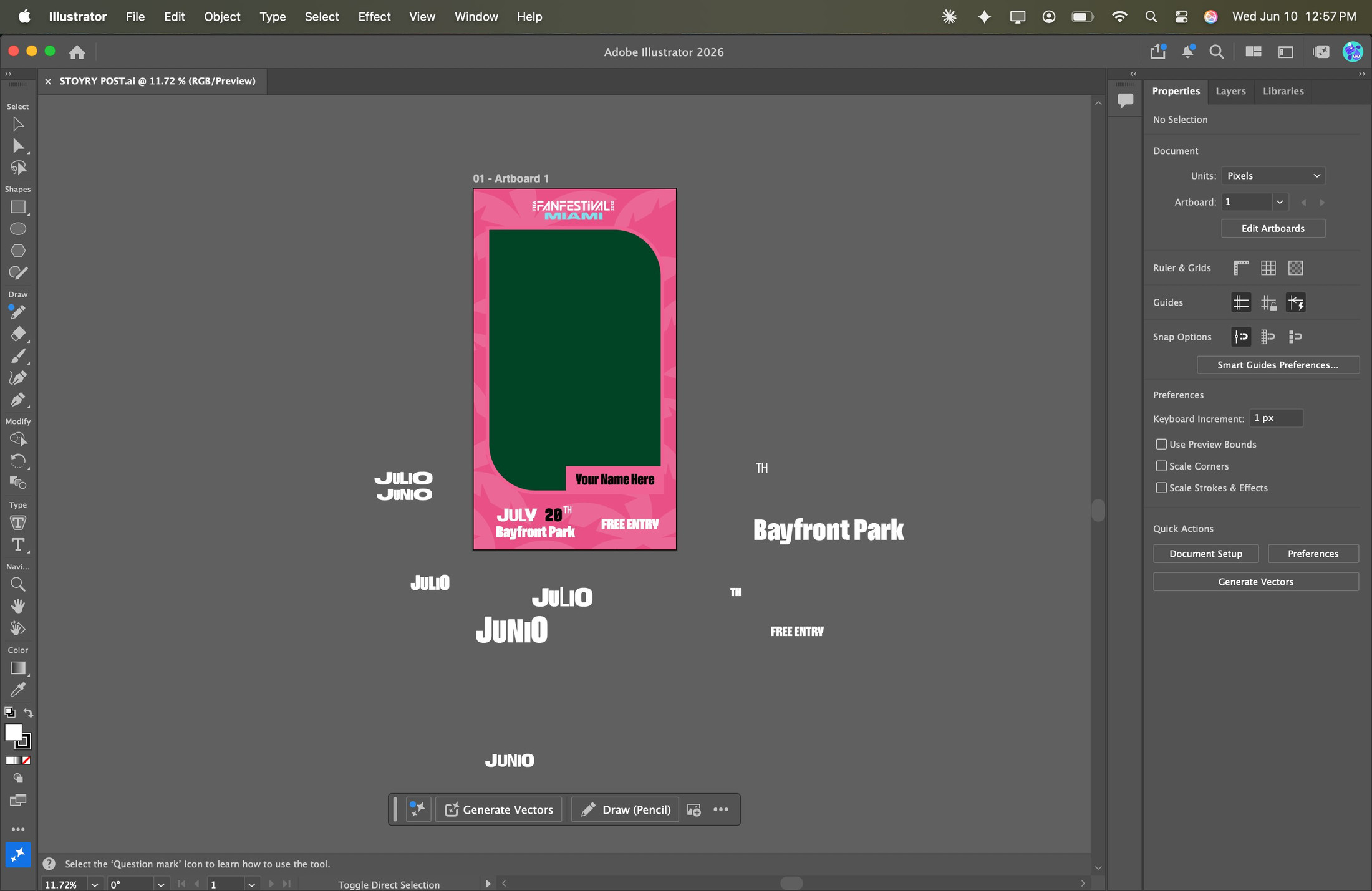Open the Units Pixels dropdown
1372x891 pixels.
click(1273, 176)
